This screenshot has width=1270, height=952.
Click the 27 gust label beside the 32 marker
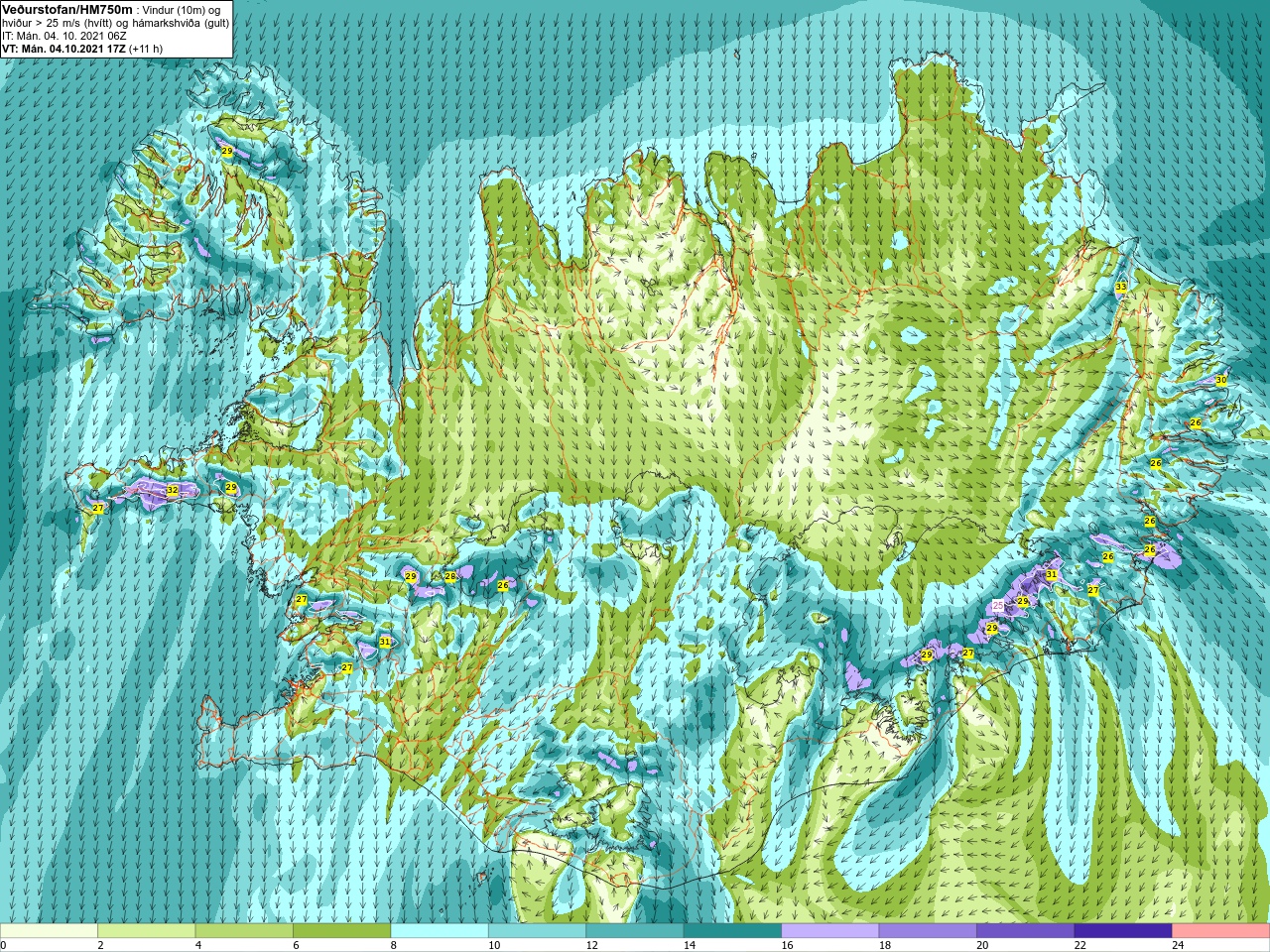click(x=97, y=509)
